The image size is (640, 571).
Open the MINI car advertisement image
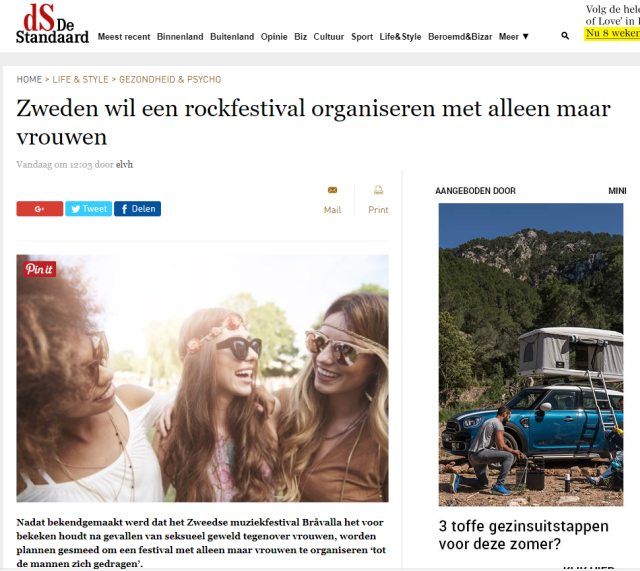531,354
